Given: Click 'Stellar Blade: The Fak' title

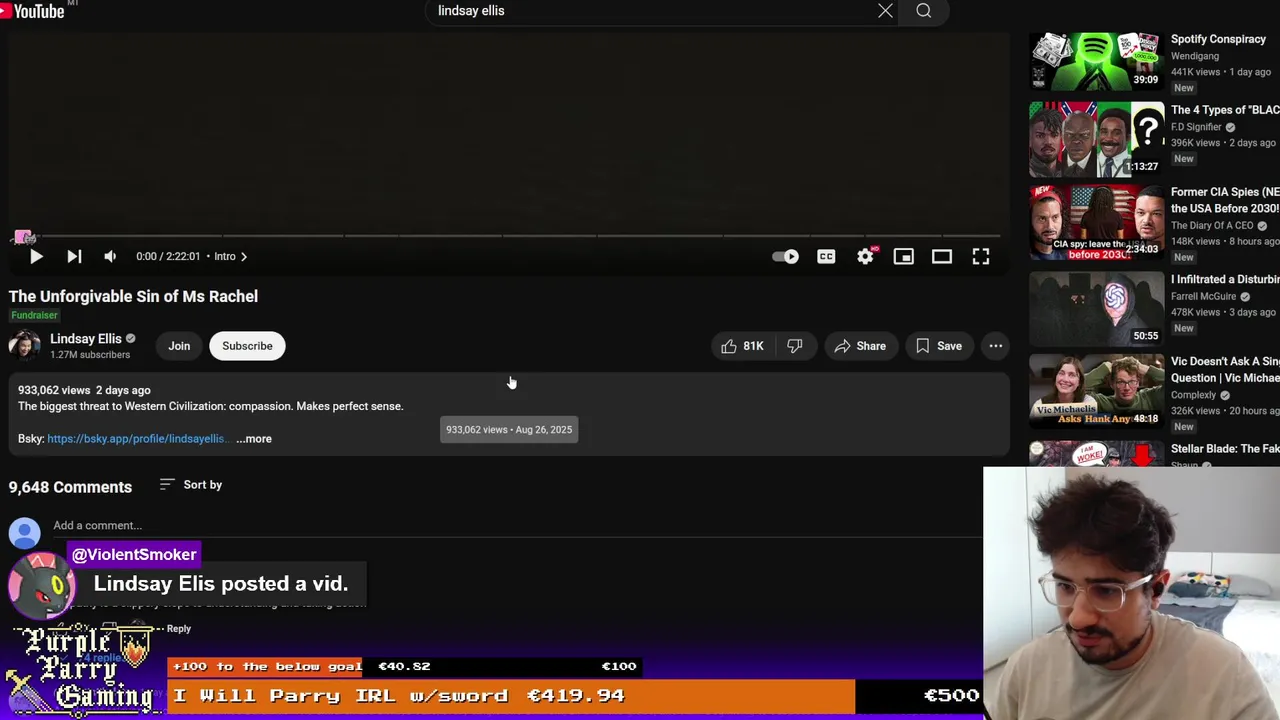Looking at the screenshot, I should click(x=1225, y=449).
